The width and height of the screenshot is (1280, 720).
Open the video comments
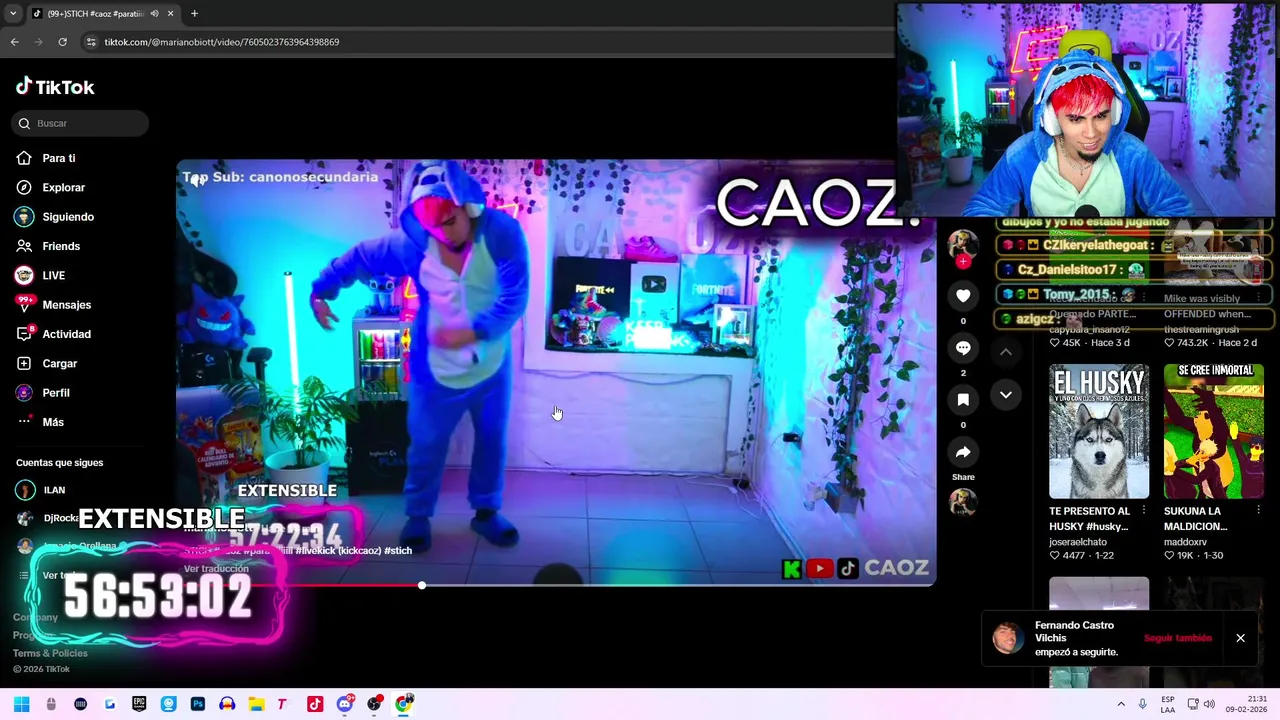point(963,348)
